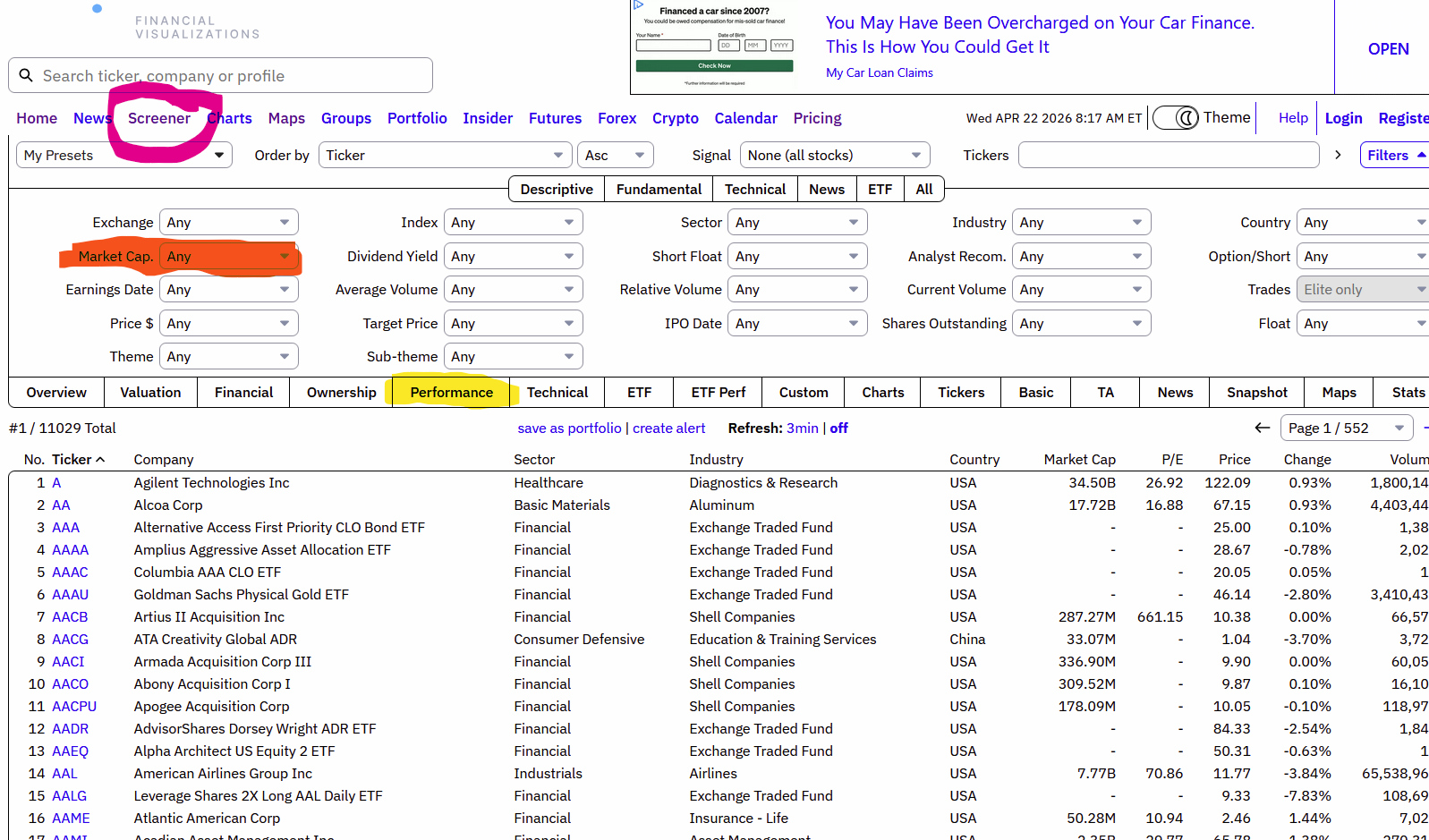Select the Fundamental filter tab
This screenshot has height=840, width=1429.
point(659,190)
